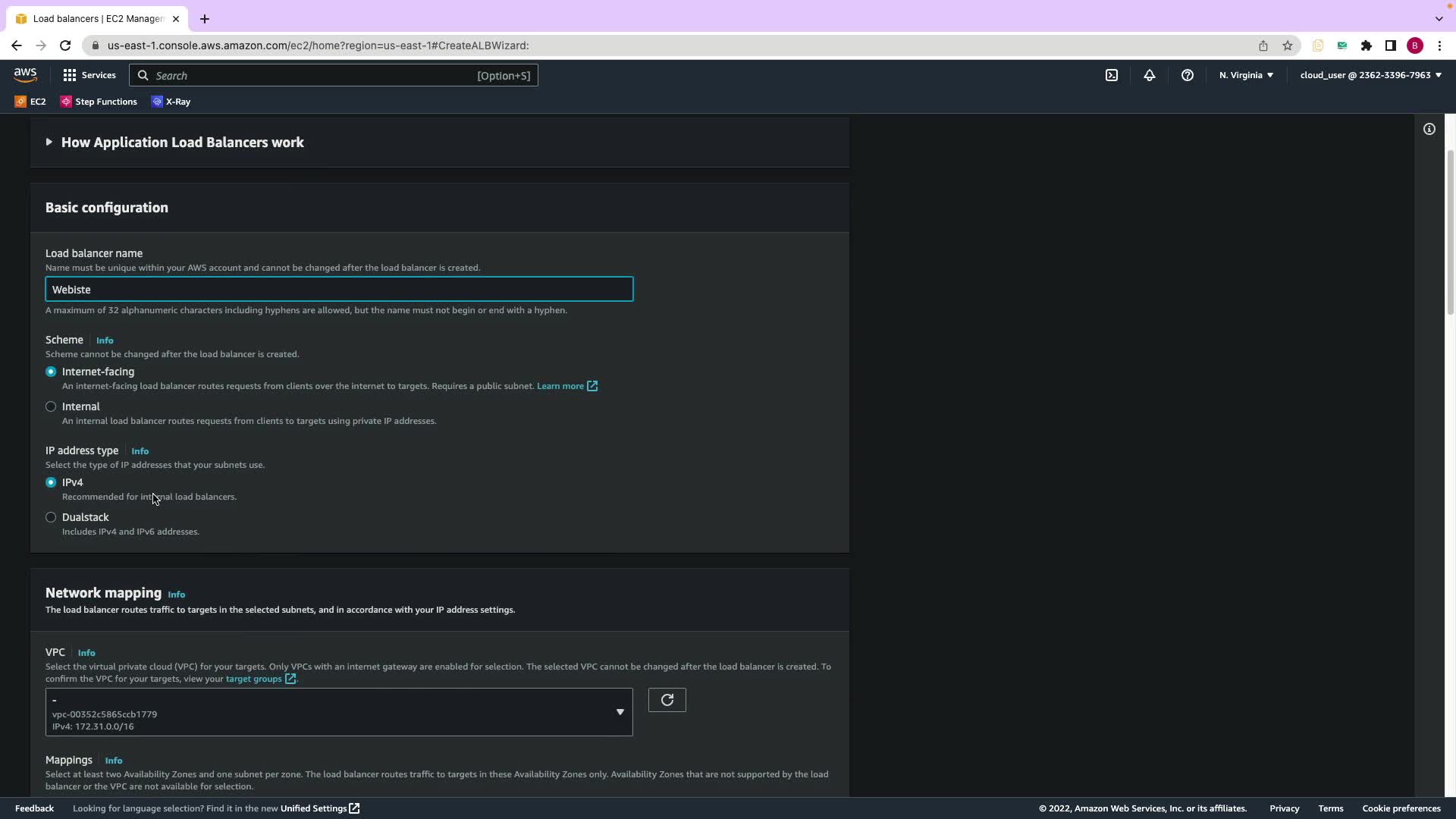Click the Scheme Info link
The width and height of the screenshot is (1456, 819).
click(105, 340)
